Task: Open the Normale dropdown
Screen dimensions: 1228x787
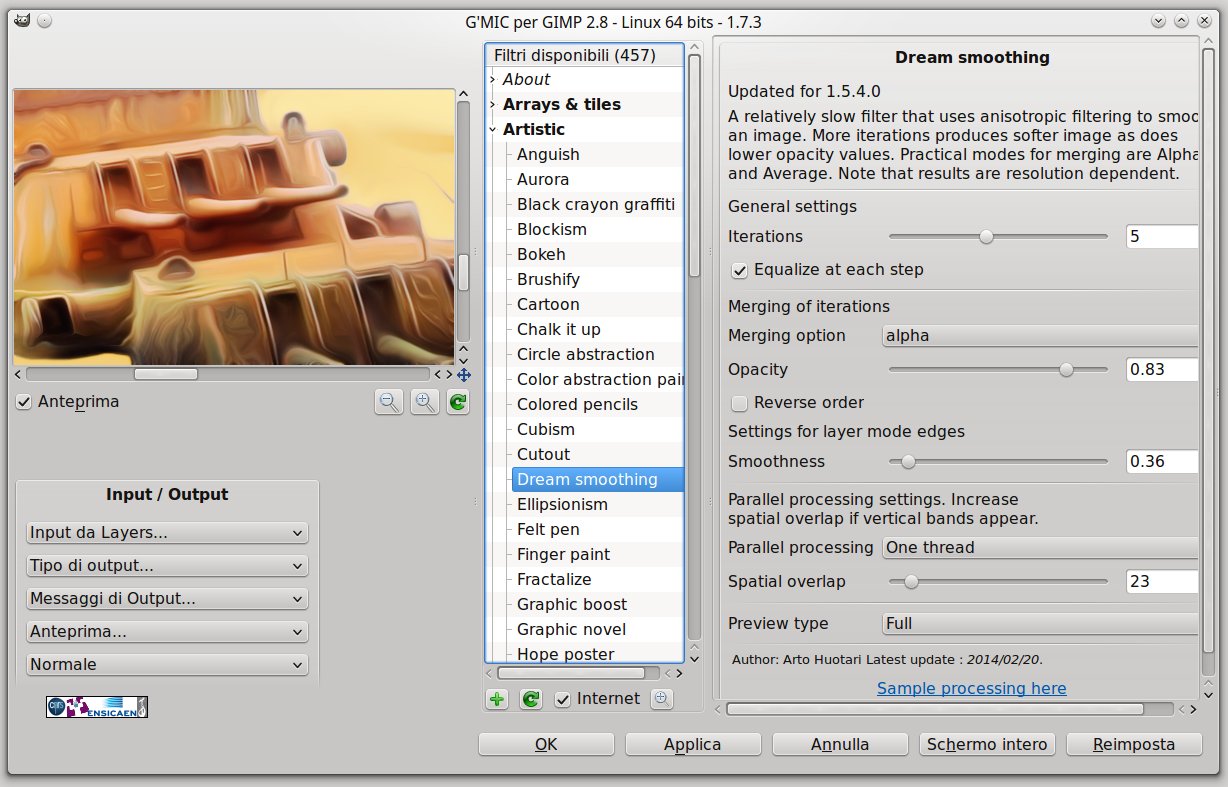Action: 167,665
